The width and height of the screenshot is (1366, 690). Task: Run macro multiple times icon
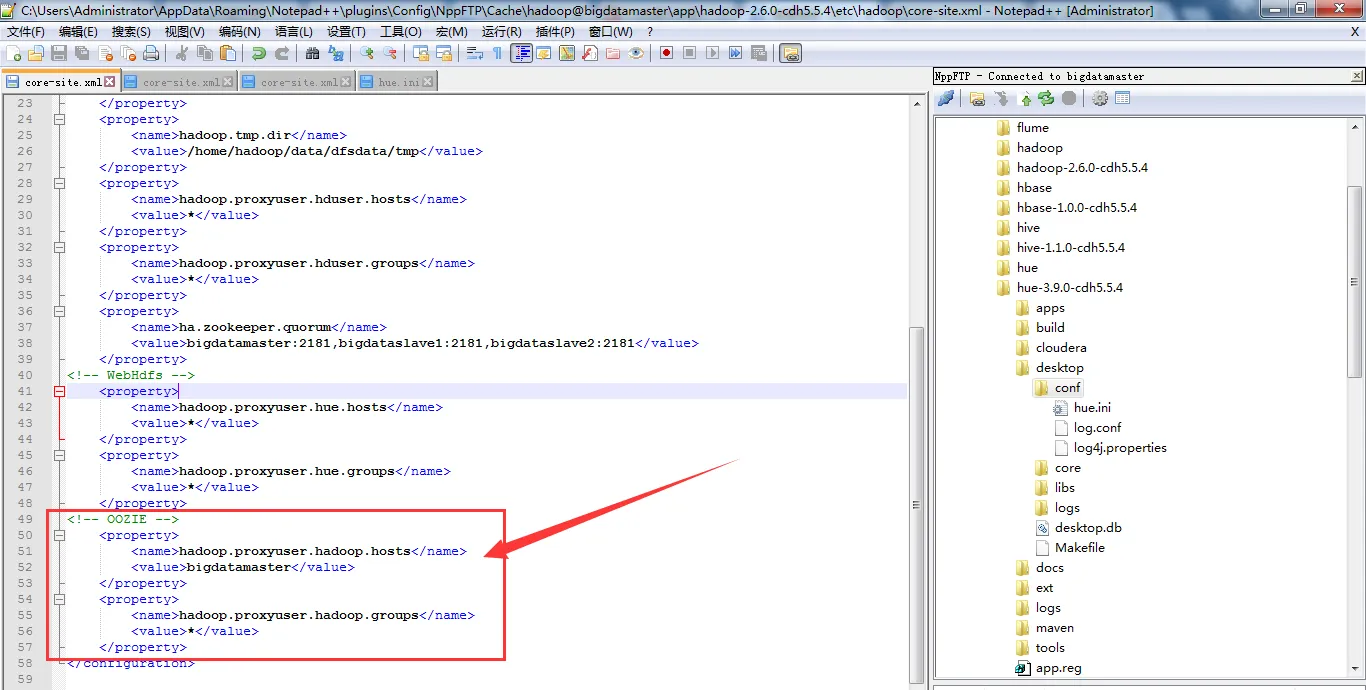(x=735, y=53)
